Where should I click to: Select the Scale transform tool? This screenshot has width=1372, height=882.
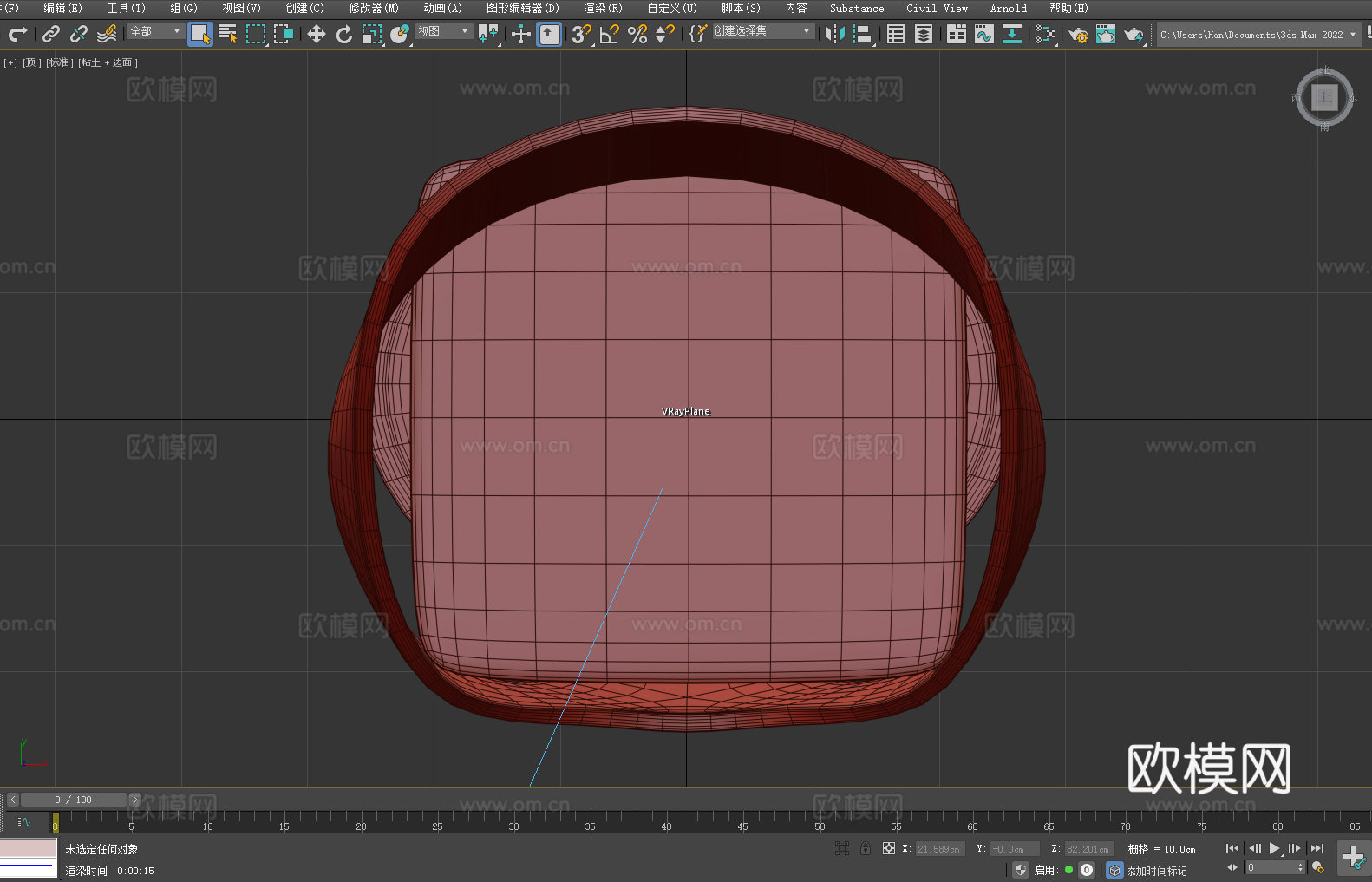pyautogui.click(x=372, y=34)
